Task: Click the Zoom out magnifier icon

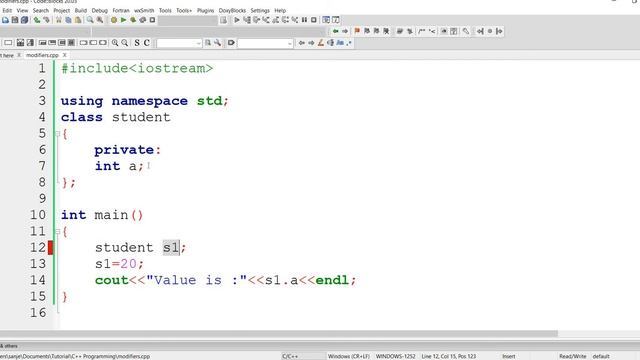Action: click(124, 43)
